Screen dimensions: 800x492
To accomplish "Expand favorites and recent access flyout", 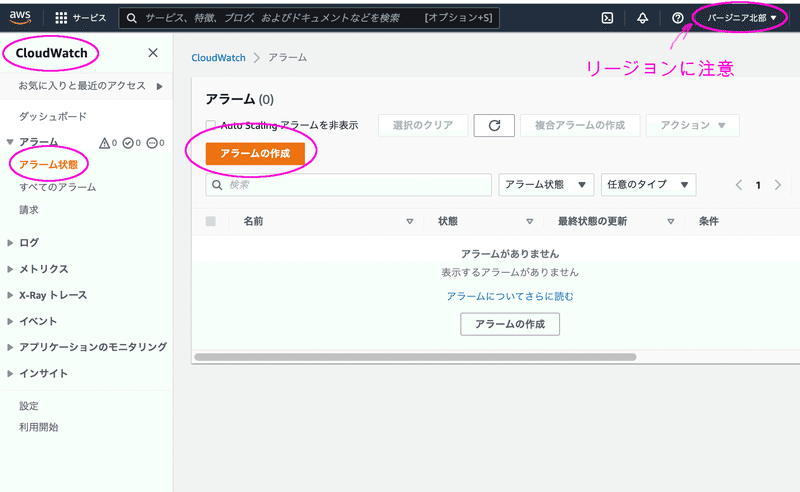I will [x=159, y=86].
